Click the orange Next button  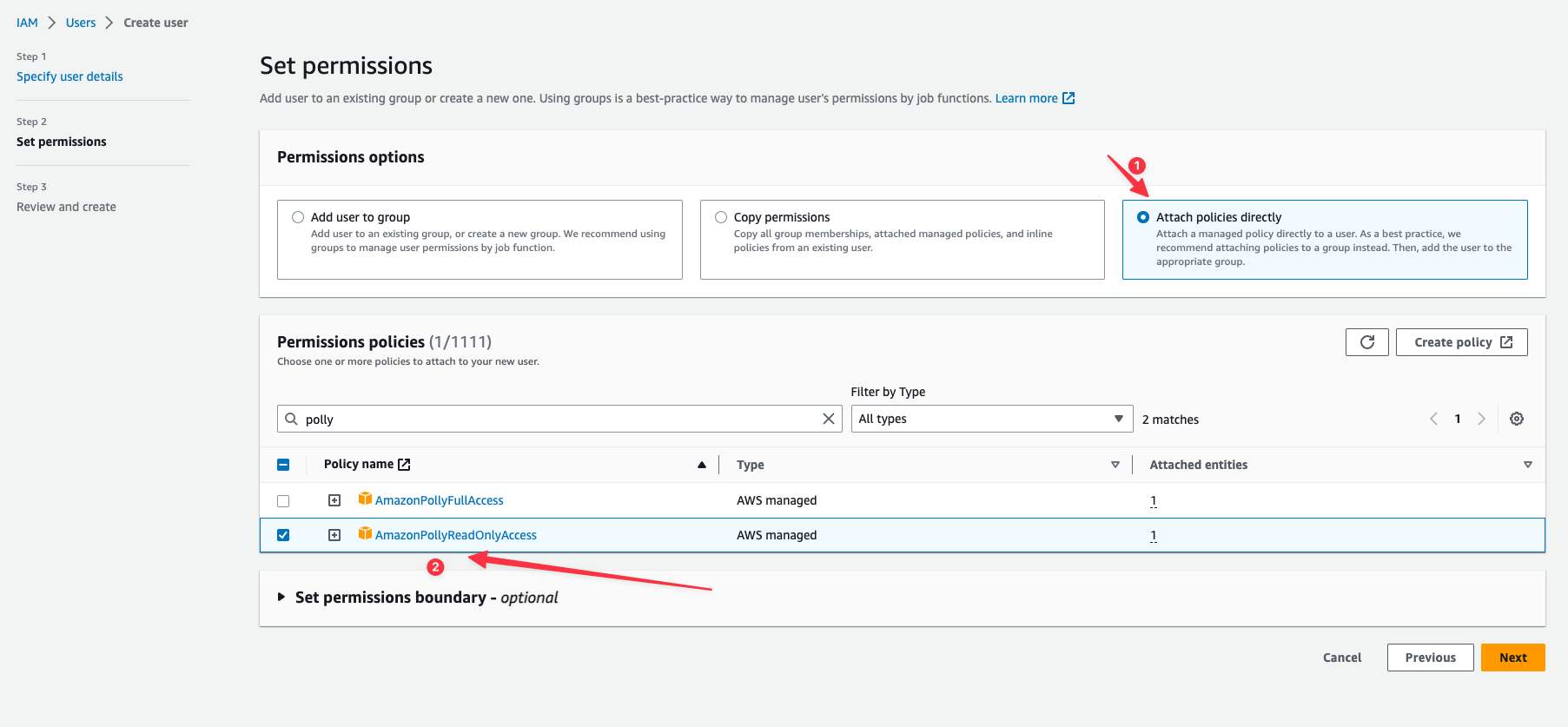point(1512,658)
